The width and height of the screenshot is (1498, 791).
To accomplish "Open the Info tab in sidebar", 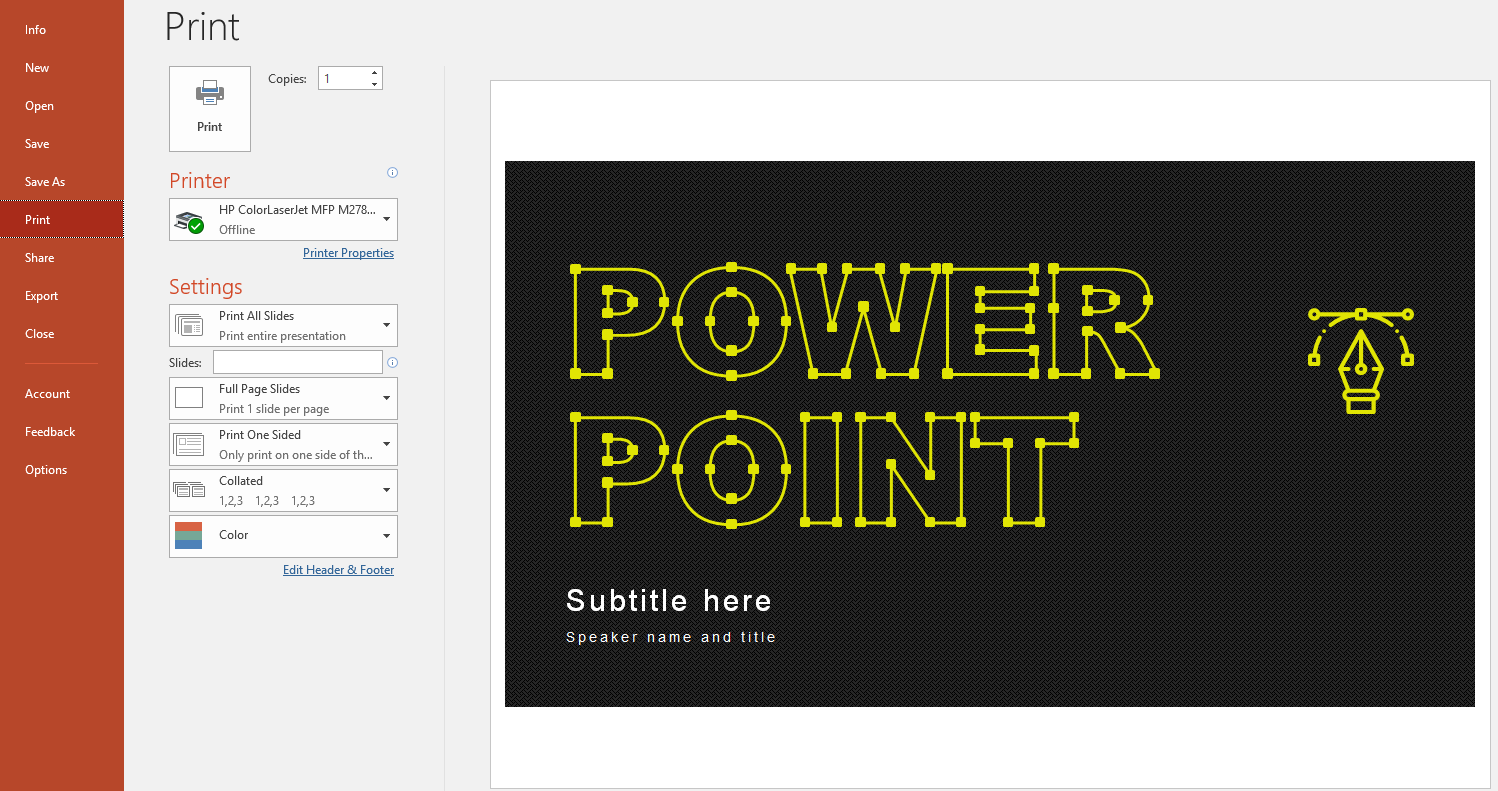I will tap(62, 30).
